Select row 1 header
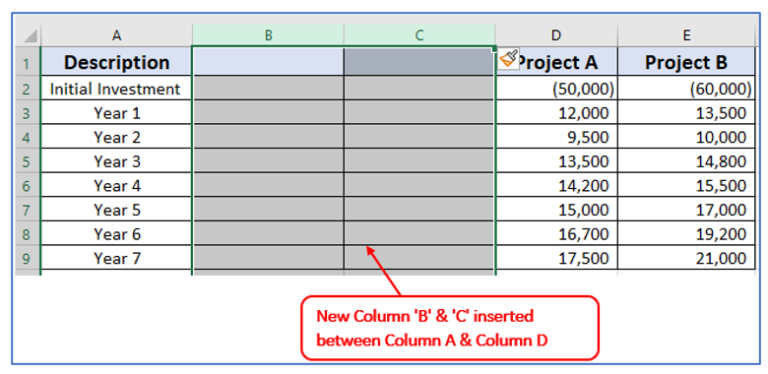The width and height of the screenshot is (768, 374). (x=27, y=63)
